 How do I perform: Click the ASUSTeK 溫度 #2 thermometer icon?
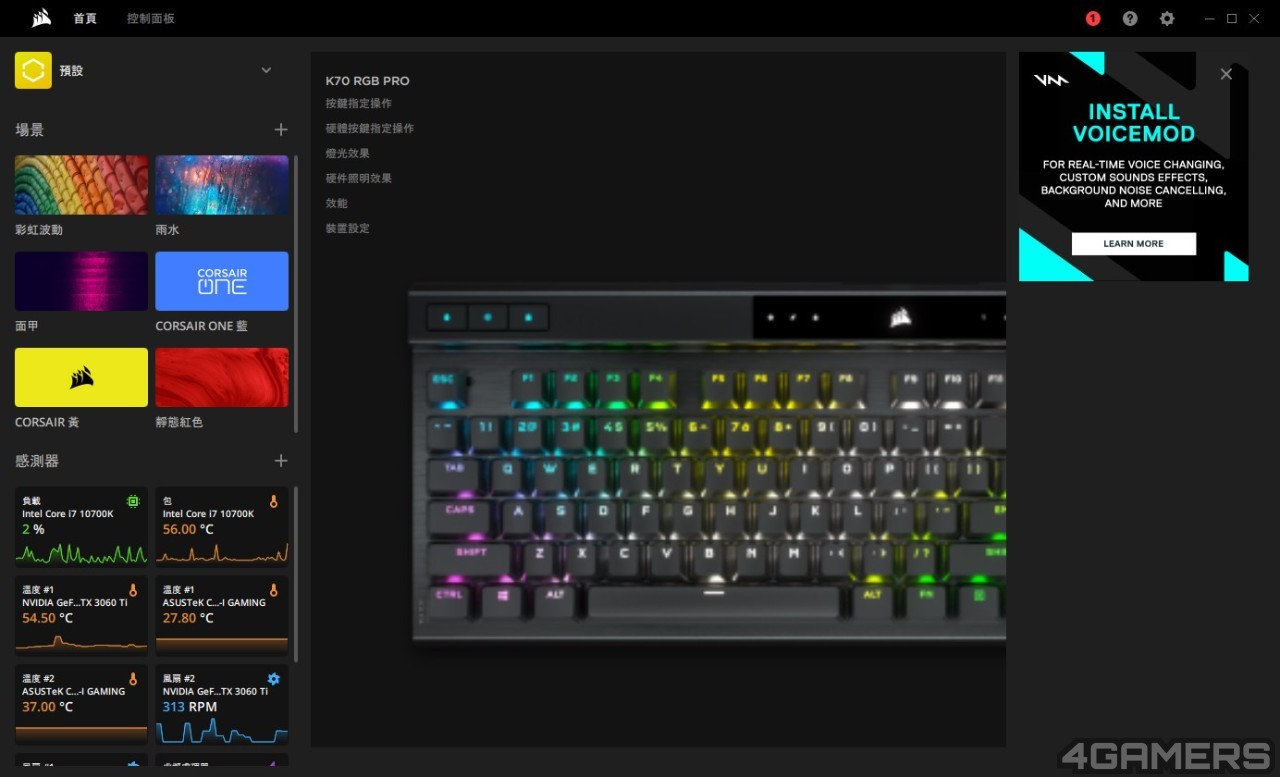click(133, 679)
